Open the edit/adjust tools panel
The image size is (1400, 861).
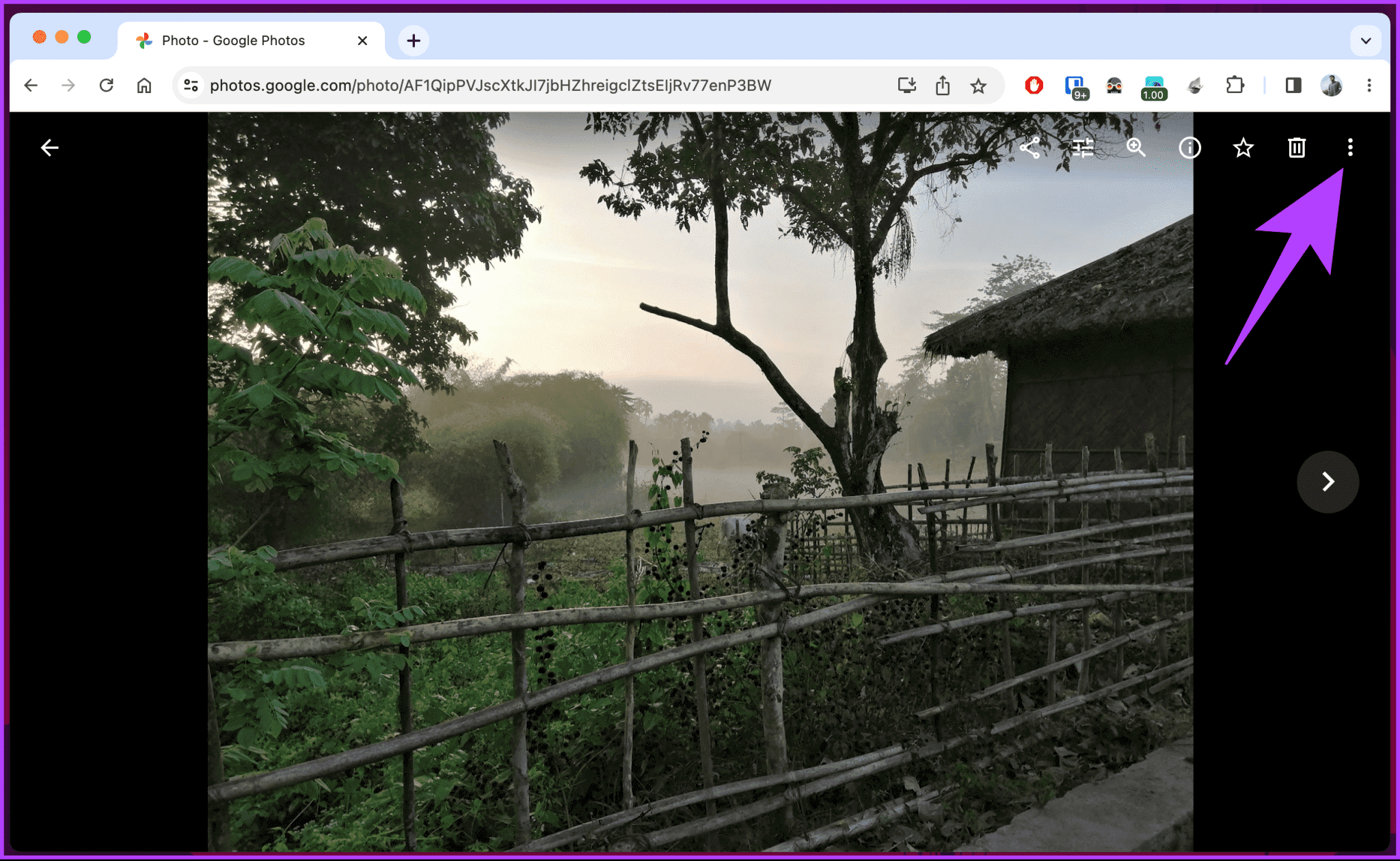coord(1085,148)
